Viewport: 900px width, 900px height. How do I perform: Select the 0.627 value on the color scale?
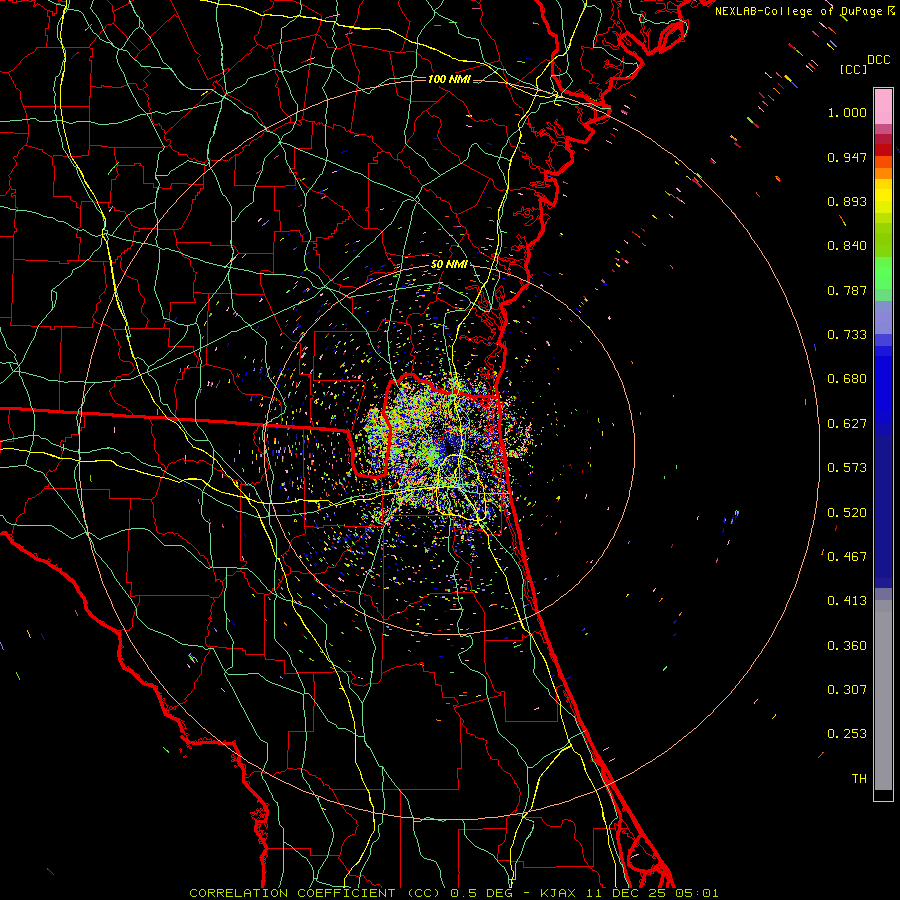pyautogui.click(x=847, y=424)
